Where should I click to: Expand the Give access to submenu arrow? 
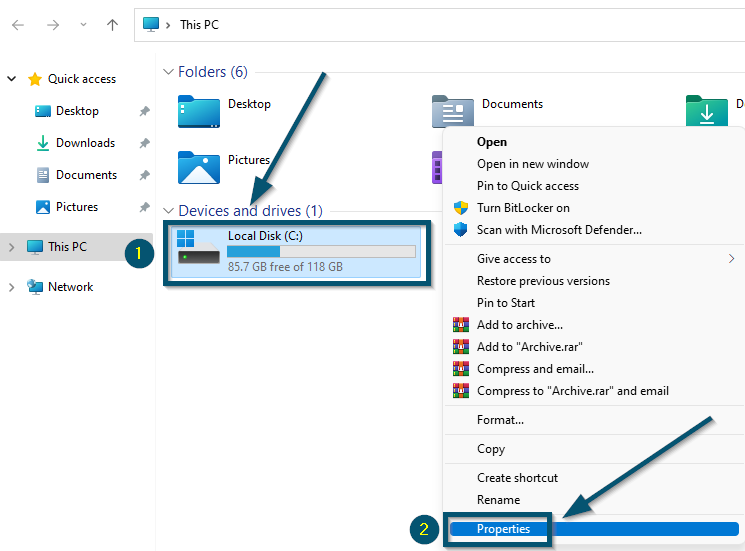tap(731, 258)
